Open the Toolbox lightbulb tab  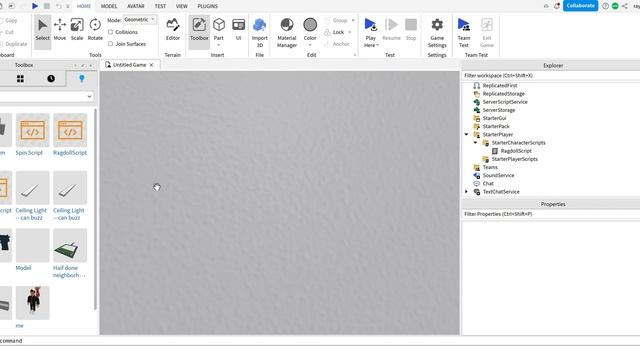pyautogui.click(x=82, y=79)
